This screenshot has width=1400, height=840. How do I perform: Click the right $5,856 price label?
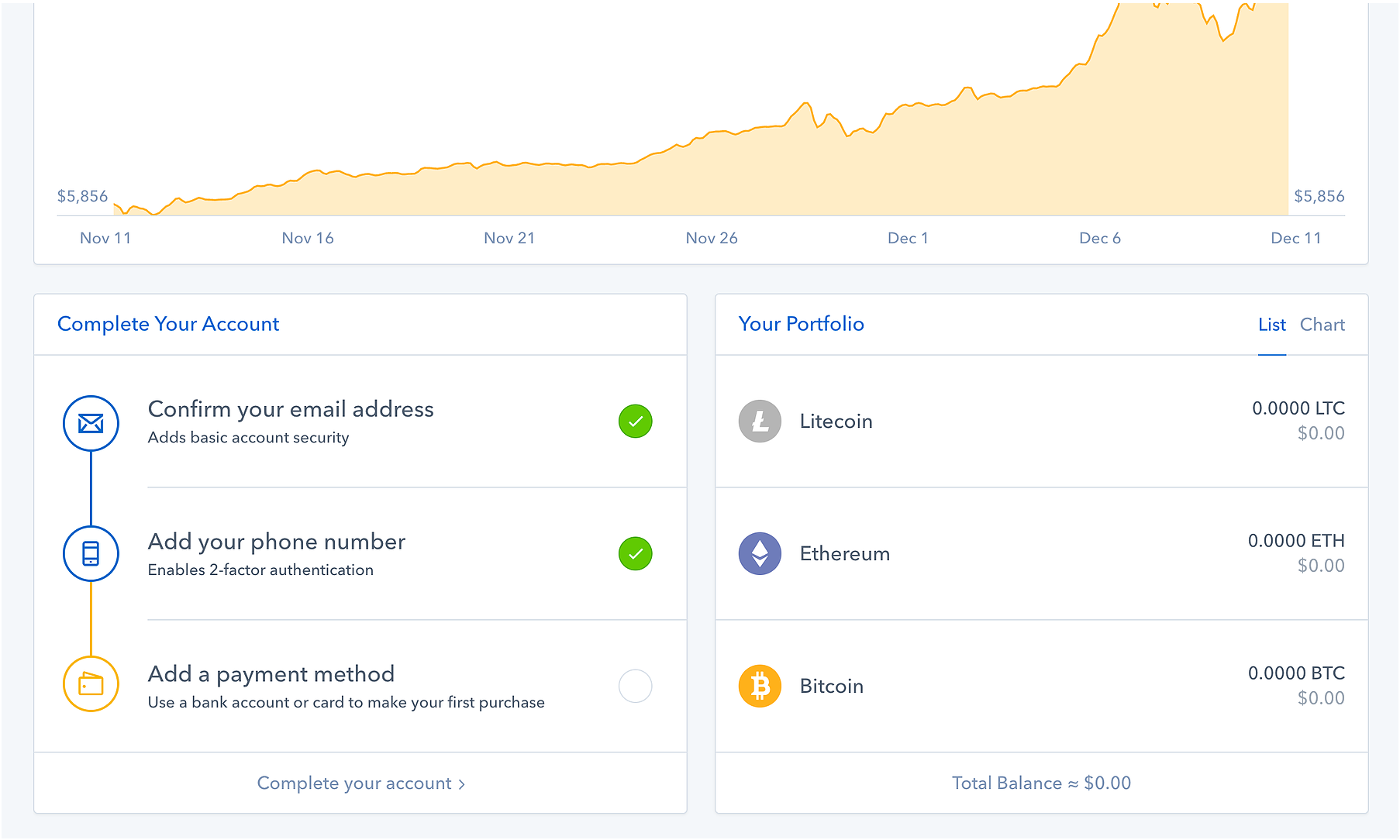pyautogui.click(x=1319, y=196)
